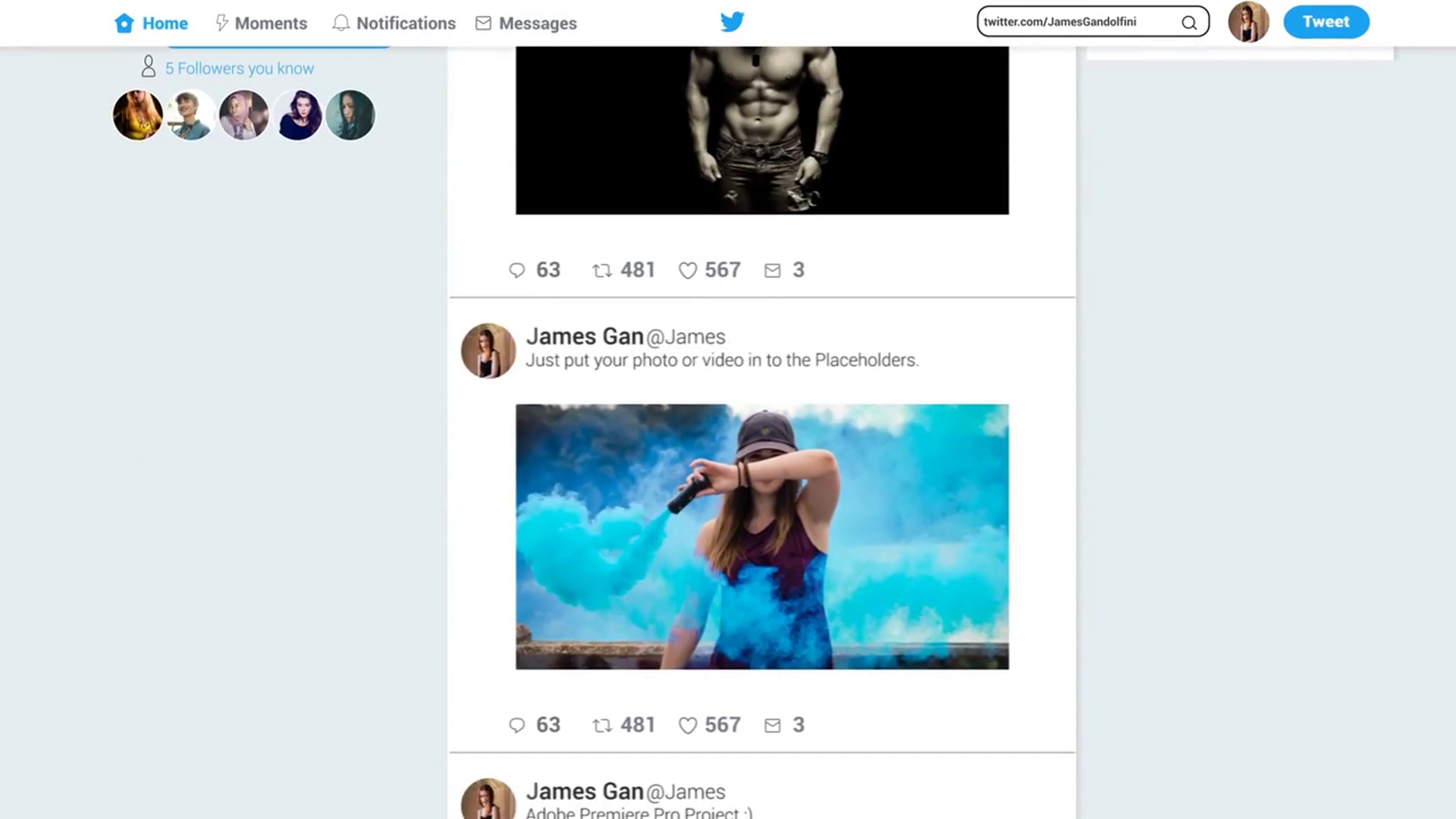Screen dimensions: 1456x819
Task: Like the muscular torso photo tweet
Action: (x=688, y=271)
